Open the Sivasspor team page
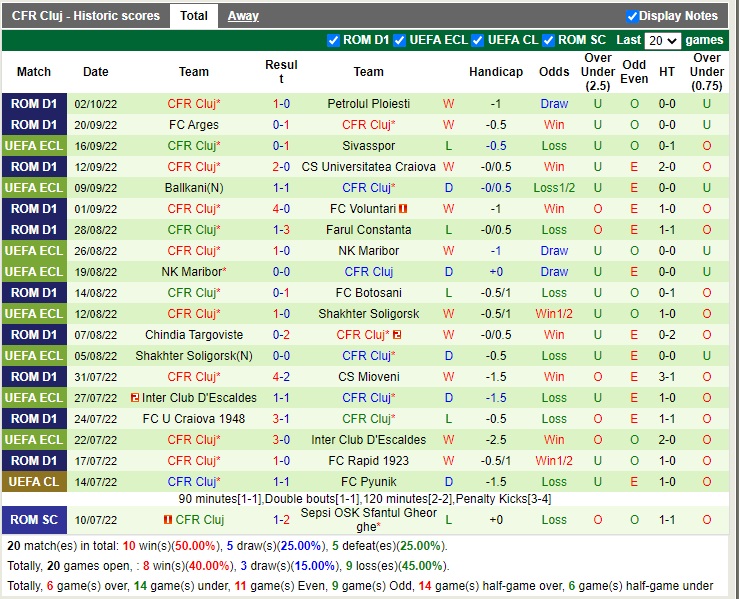739x599 pixels. pos(368,146)
